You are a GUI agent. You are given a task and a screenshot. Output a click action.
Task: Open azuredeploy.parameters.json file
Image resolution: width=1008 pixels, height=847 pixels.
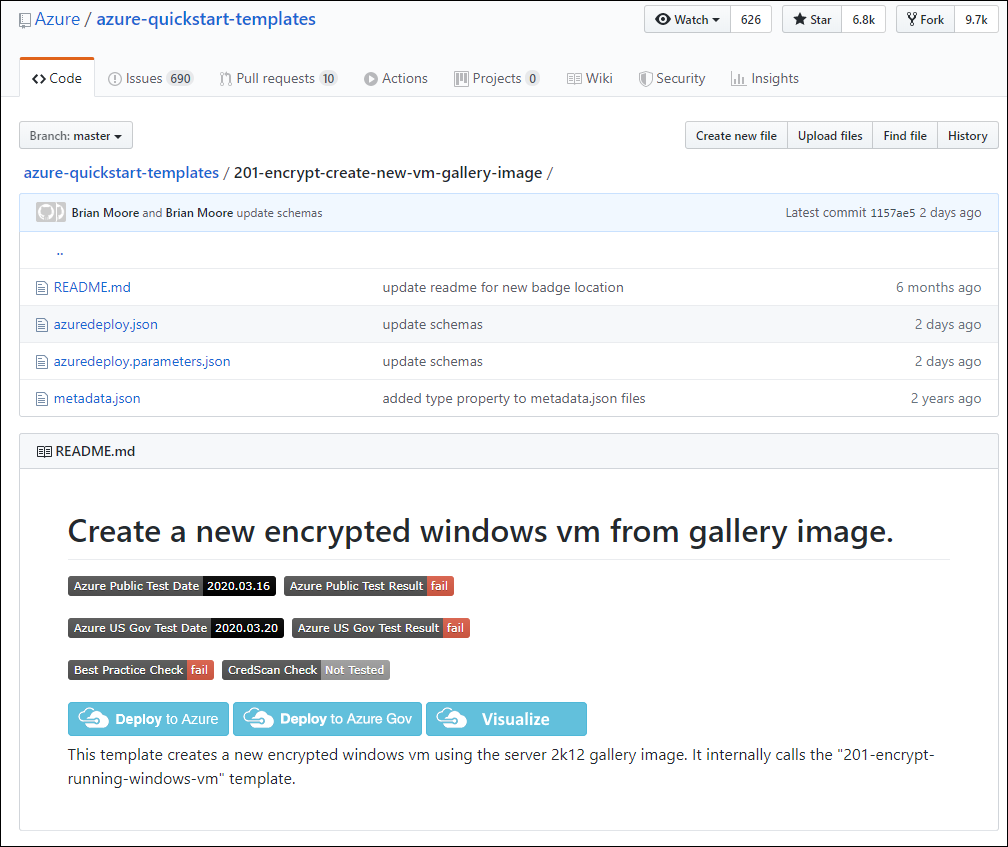[x=141, y=362]
